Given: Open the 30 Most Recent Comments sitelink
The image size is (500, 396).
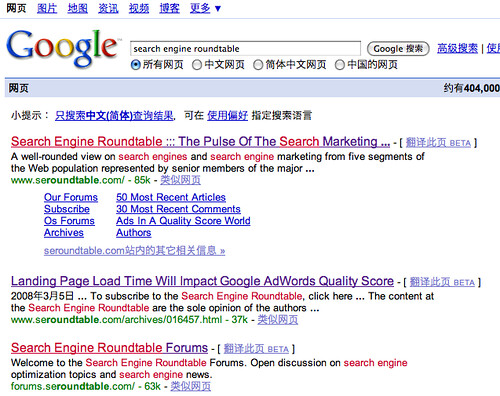Looking at the screenshot, I should [x=178, y=209].
